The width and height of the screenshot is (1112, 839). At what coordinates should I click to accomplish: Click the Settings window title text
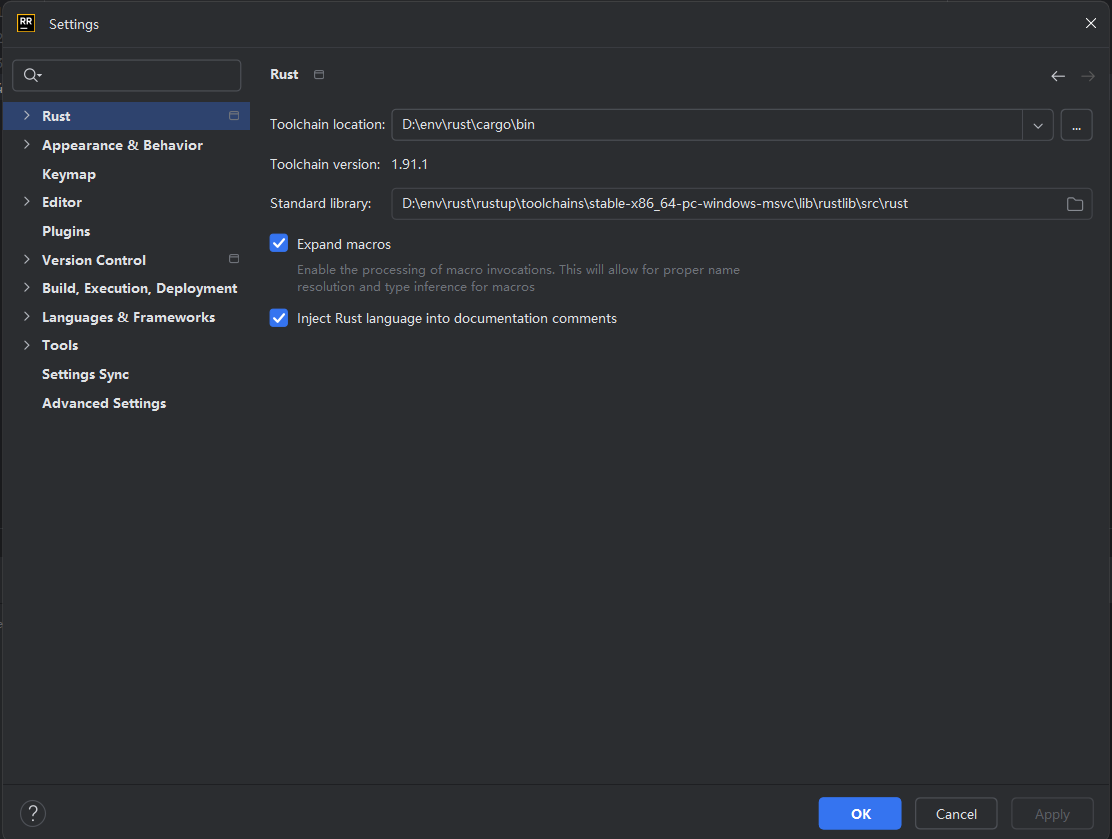(74, 24)
